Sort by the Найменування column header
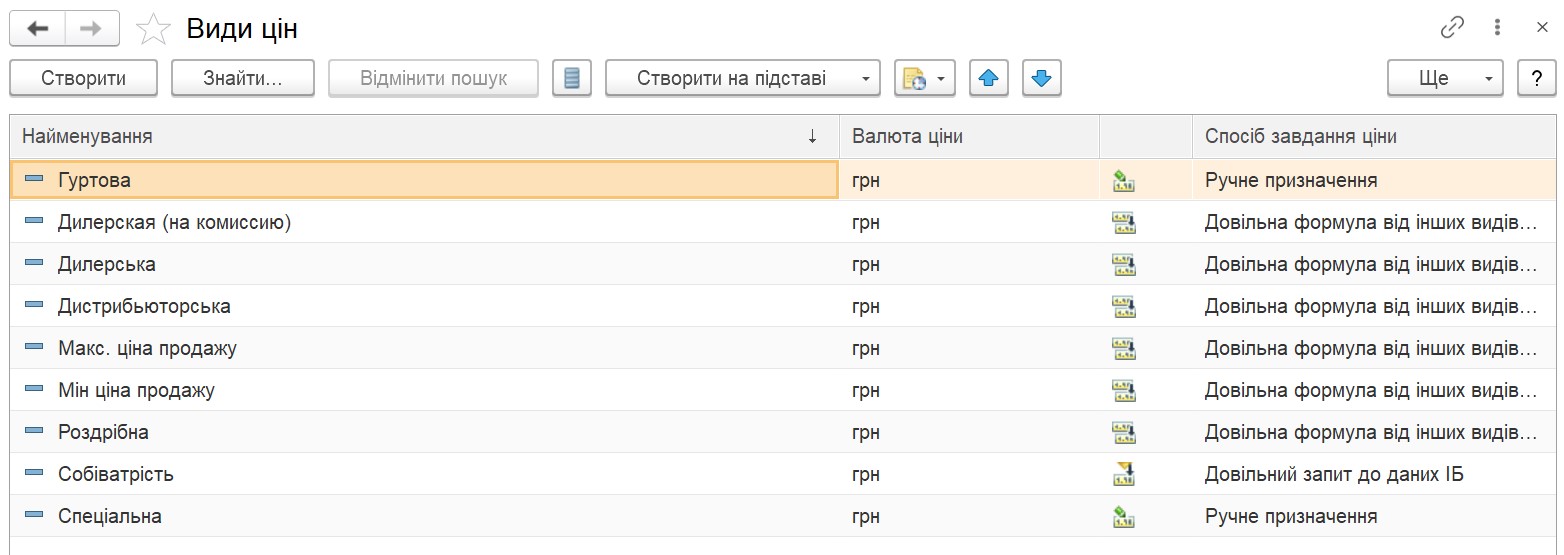Viewport: 1564px width, 555px height. tap(425, 137)
